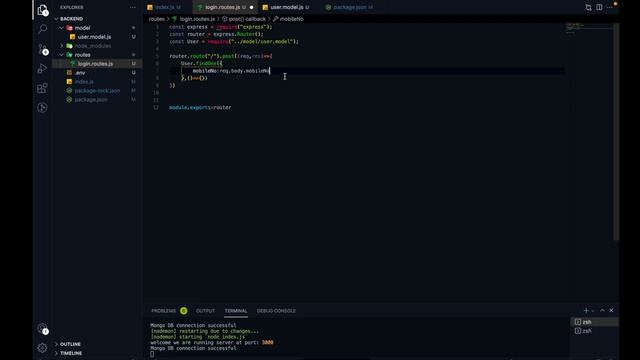
Task: Click the unsaved dot on login.routes.js tab
Action: click(x=251, y=7)
